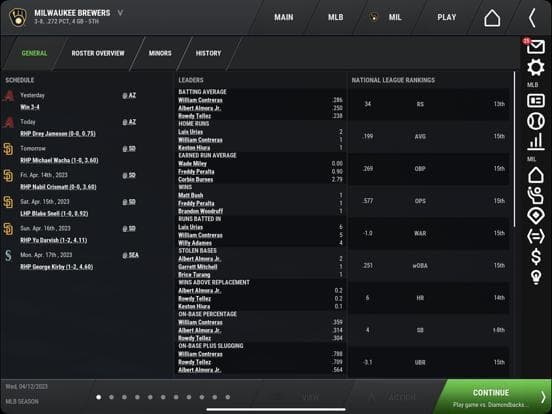
Task: Click Brewers logo next to MIL menu
Action: 373,17
